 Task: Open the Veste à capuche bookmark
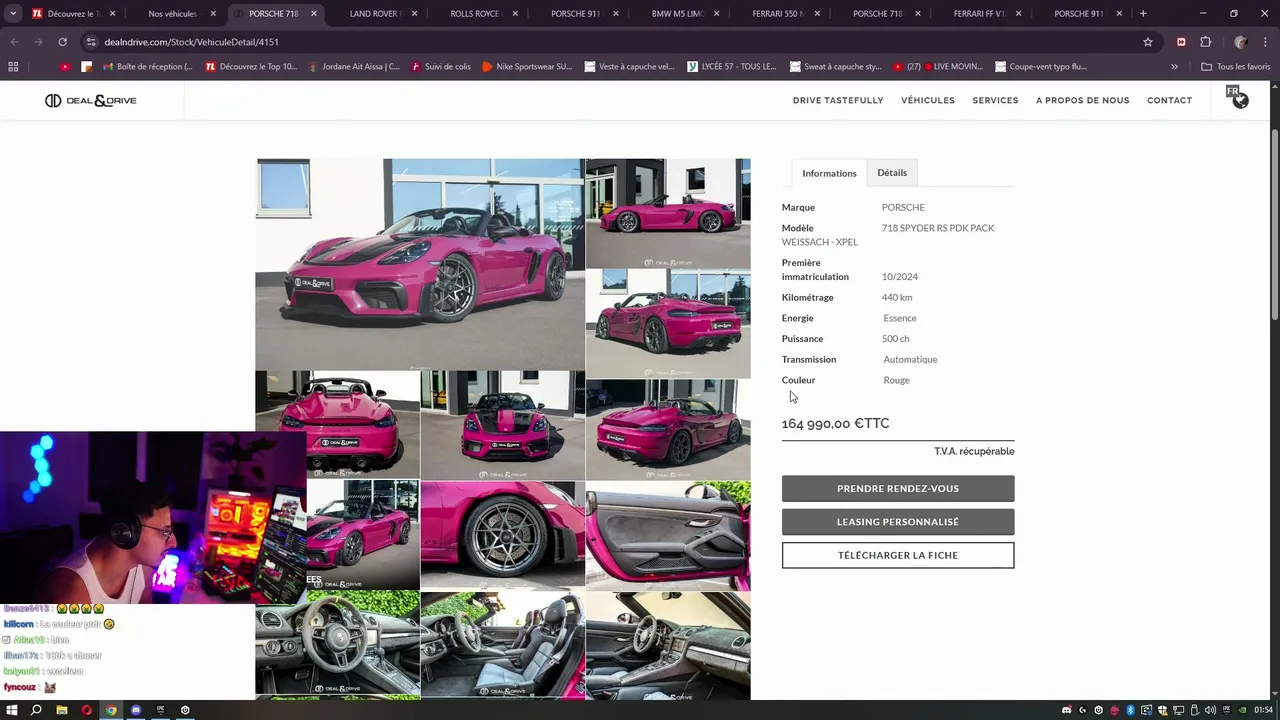(x=630, y=66)
